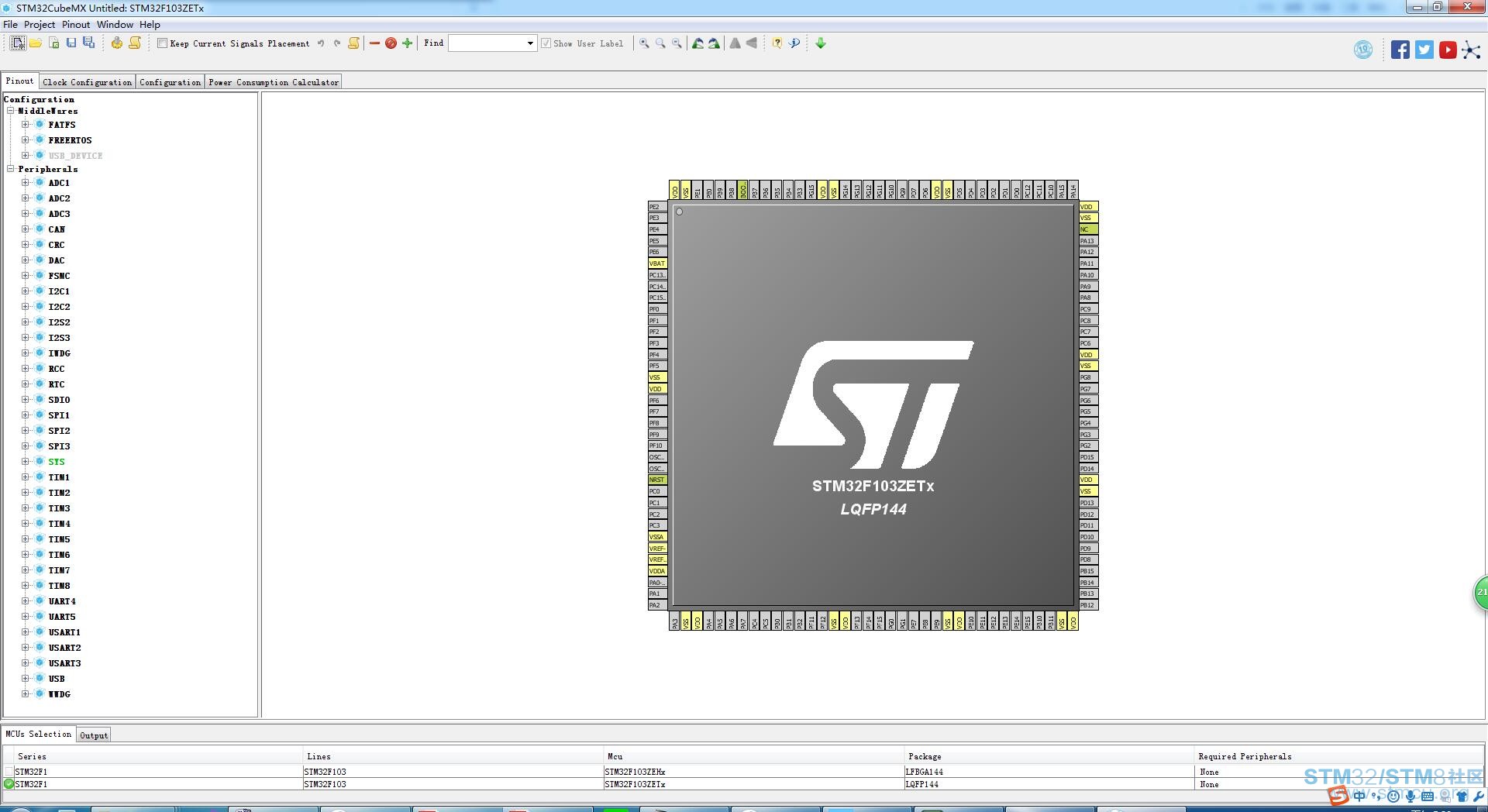Open help via question mark icon
1488x812 pixels.
pos(777,43)
